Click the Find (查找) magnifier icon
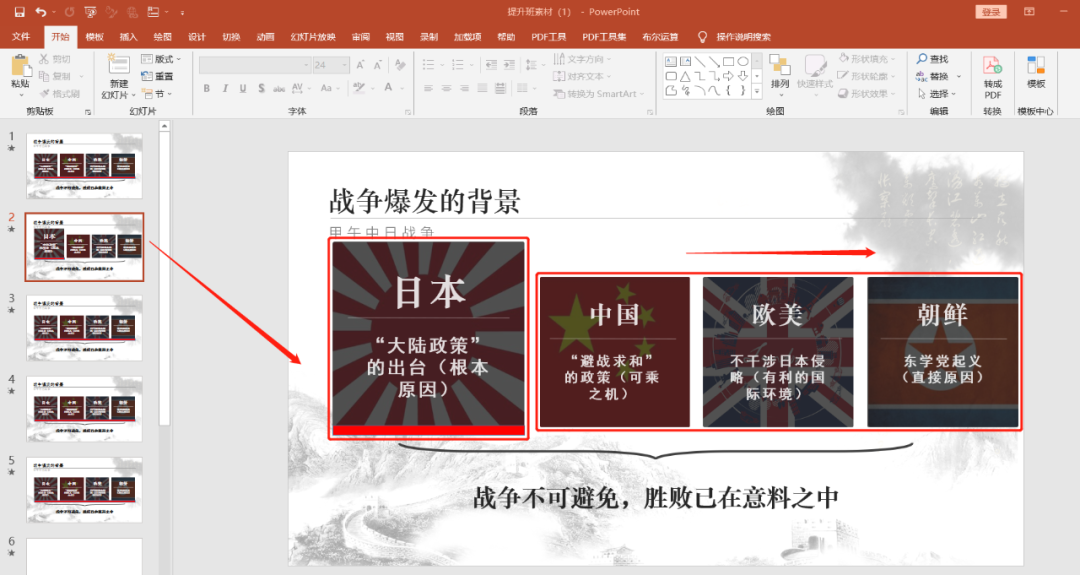This screenshot has height=575, width=1080. coord(922,59)
